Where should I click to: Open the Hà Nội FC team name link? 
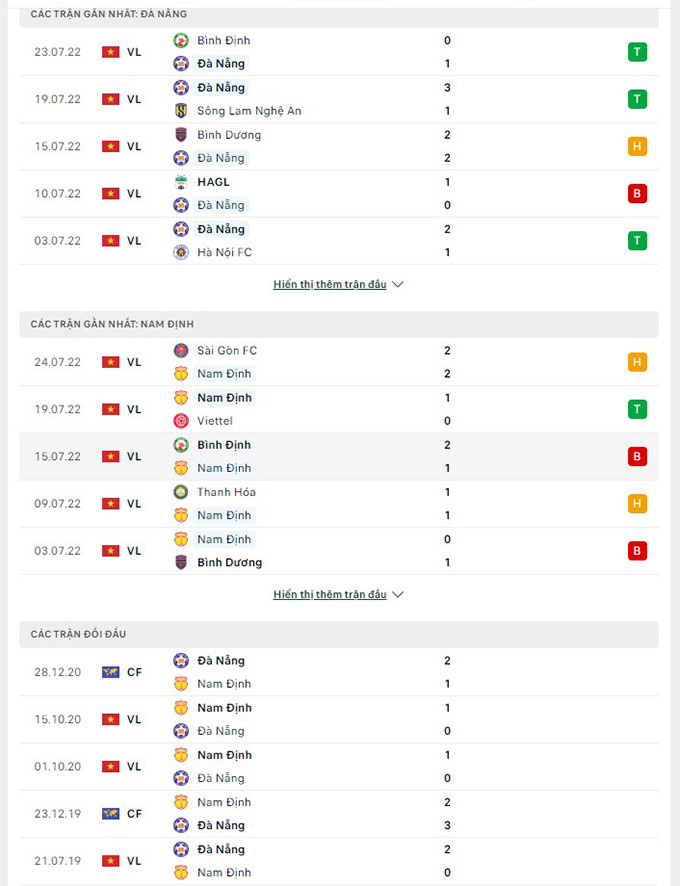pos(224,252)
